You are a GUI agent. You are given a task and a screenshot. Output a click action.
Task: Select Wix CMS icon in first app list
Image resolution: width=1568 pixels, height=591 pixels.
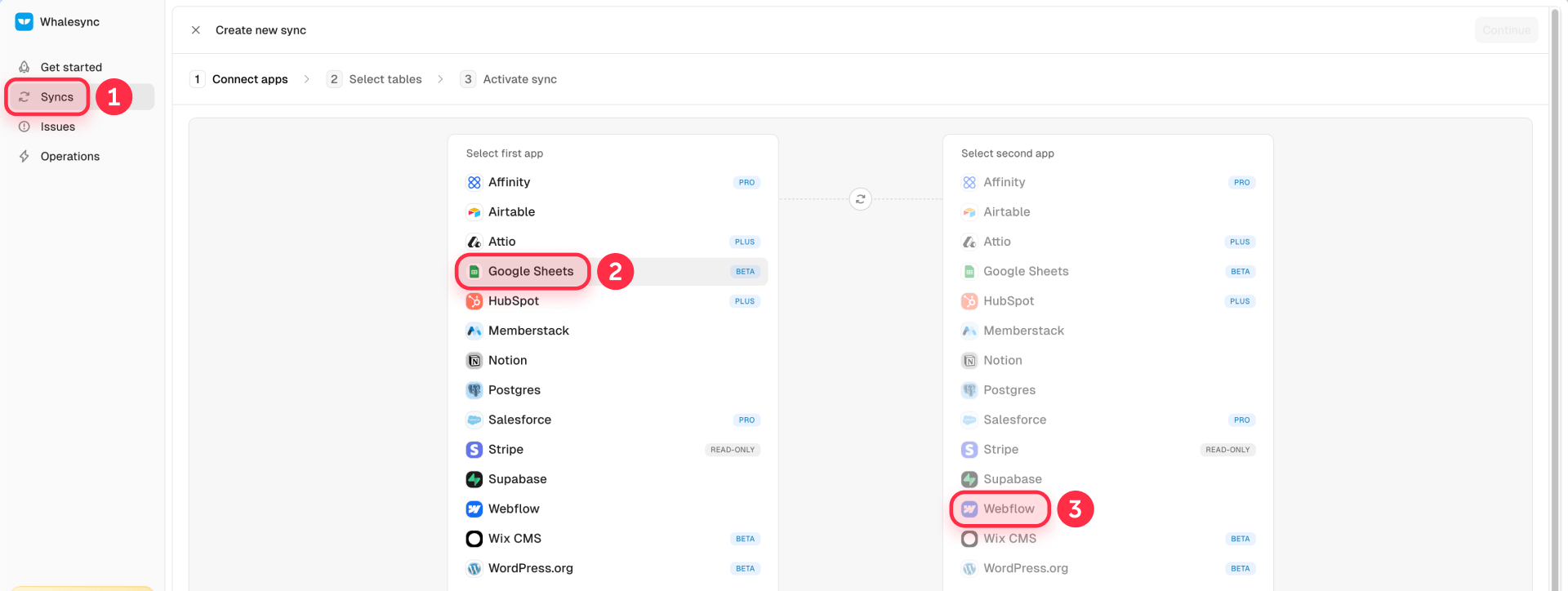click(x=474, y=539)
